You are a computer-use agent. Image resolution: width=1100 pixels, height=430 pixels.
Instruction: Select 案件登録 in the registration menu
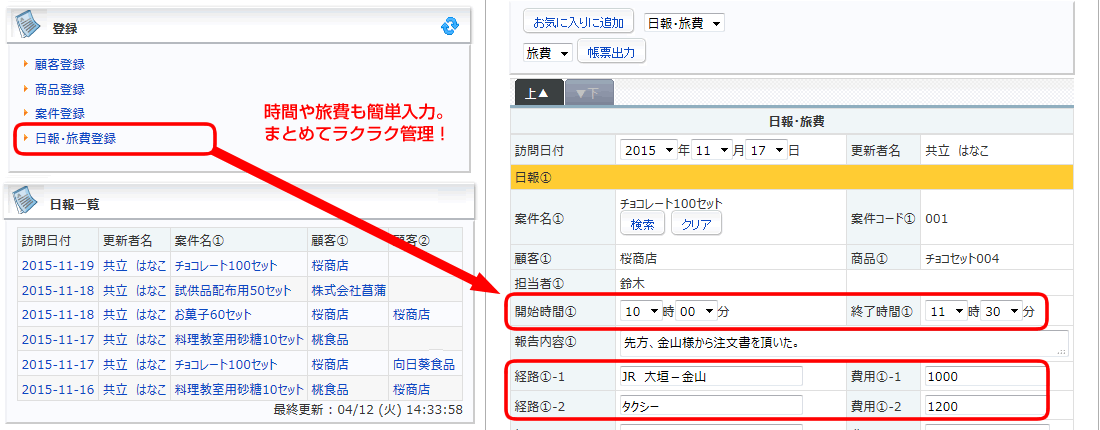[59, 114]
